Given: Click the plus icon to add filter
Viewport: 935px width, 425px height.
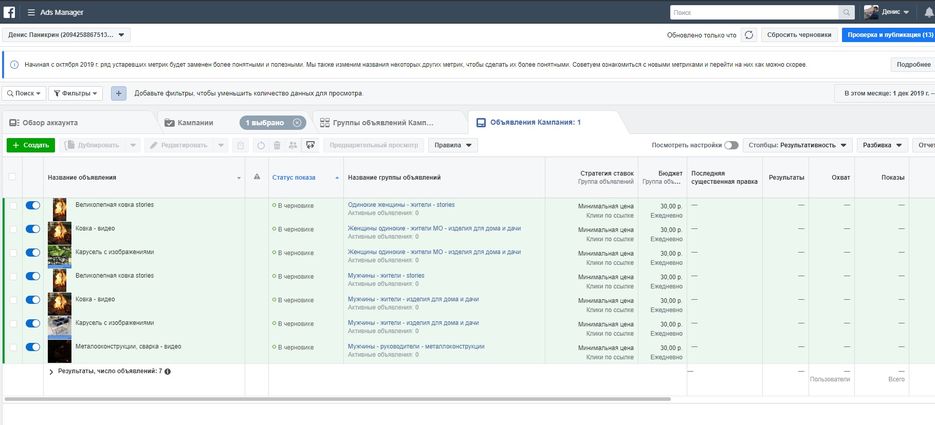Looking at the screenshot, I should (118, 93).
